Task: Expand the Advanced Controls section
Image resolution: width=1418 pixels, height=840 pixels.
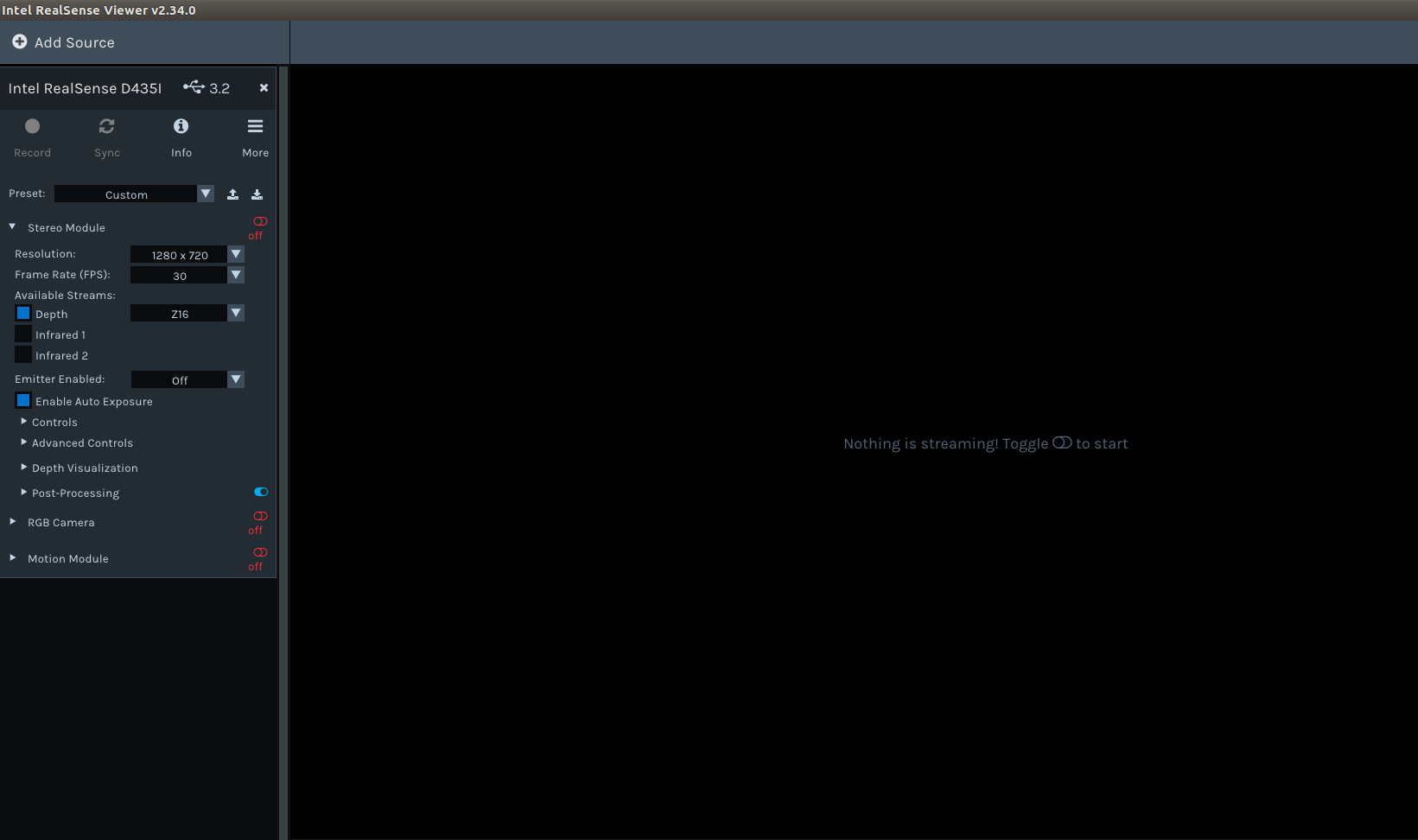Action: point(23,442)
